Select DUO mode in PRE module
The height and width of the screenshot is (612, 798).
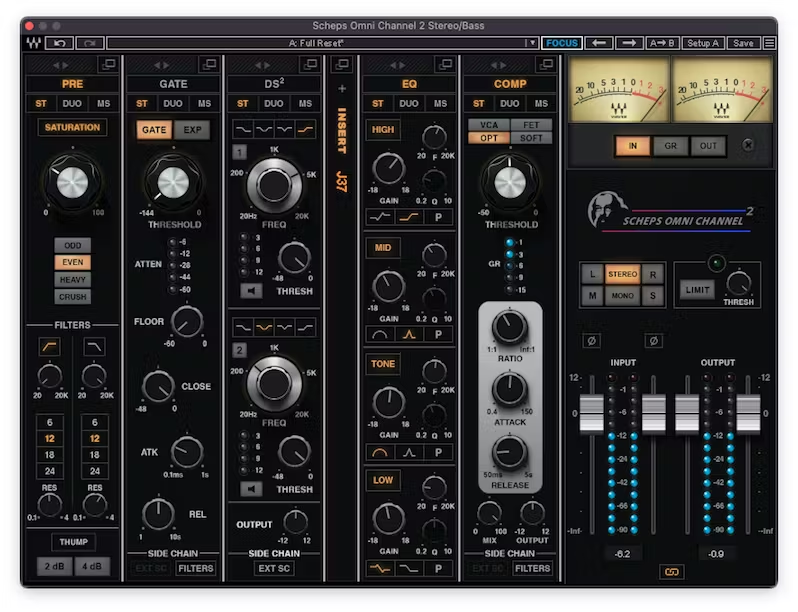(72, 103)
